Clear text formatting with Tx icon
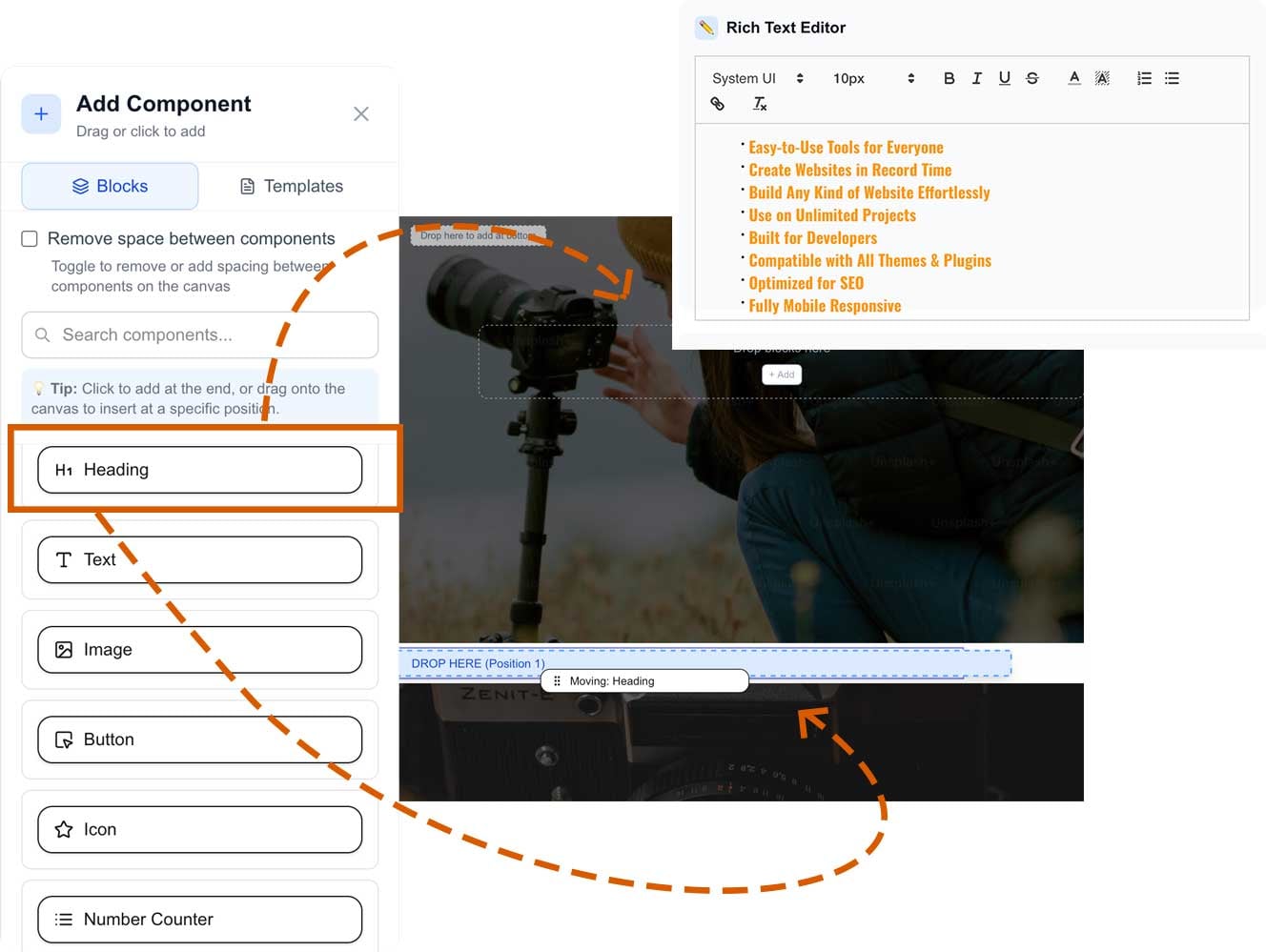 click(x=760, y=104)
